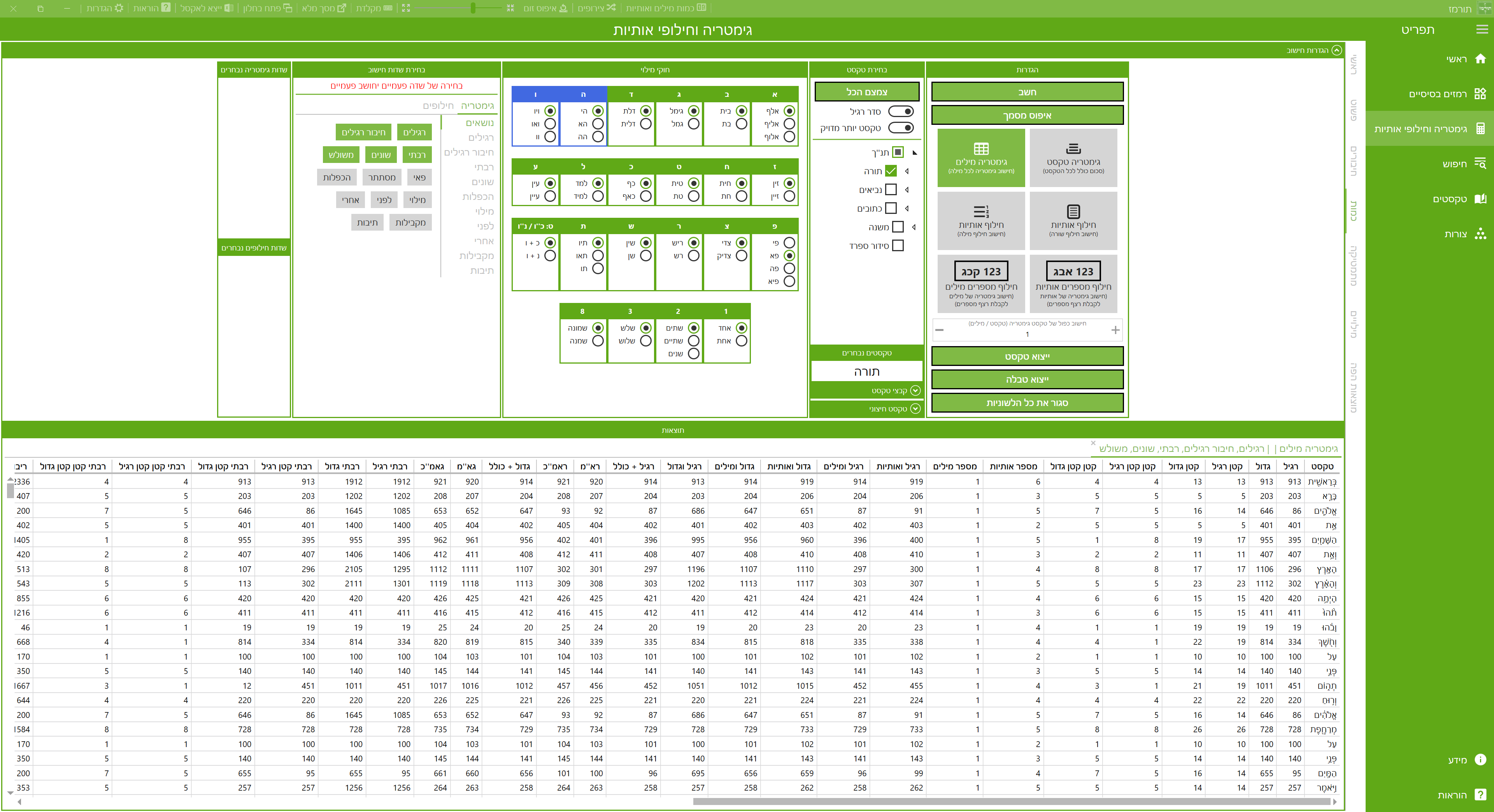Check the נביאים checkbox
This screenshot has width=1494, height=812.
[x=891, y=189]
